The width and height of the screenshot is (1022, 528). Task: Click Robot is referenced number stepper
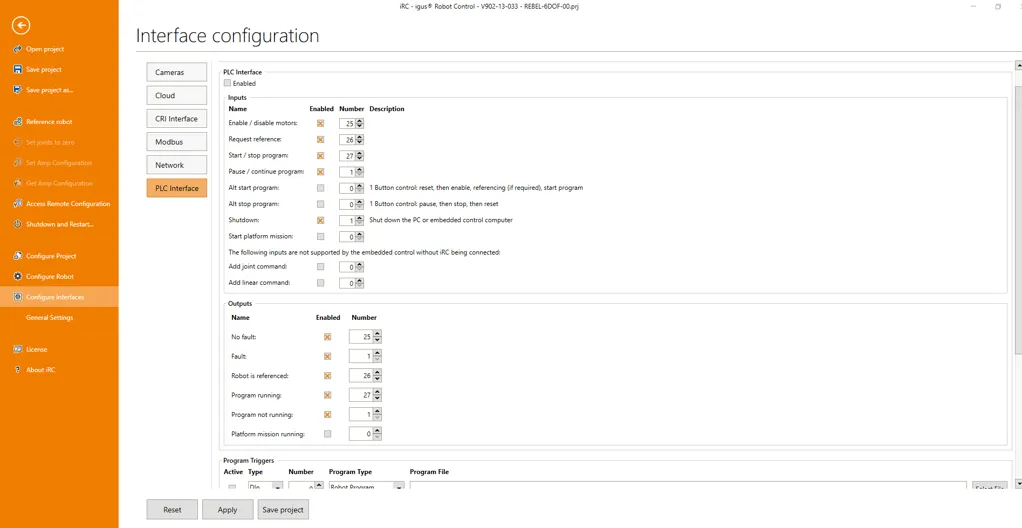377,375
